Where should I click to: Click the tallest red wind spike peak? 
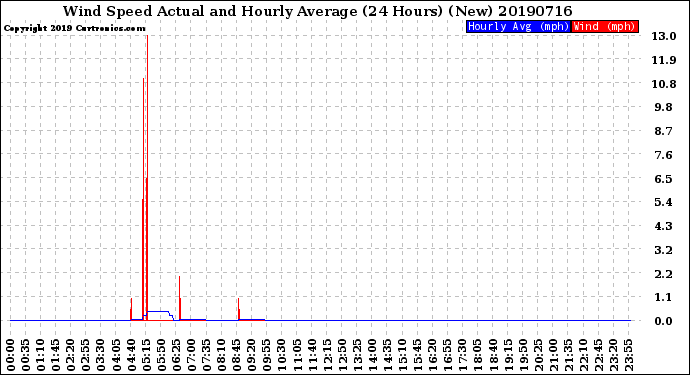147,37
